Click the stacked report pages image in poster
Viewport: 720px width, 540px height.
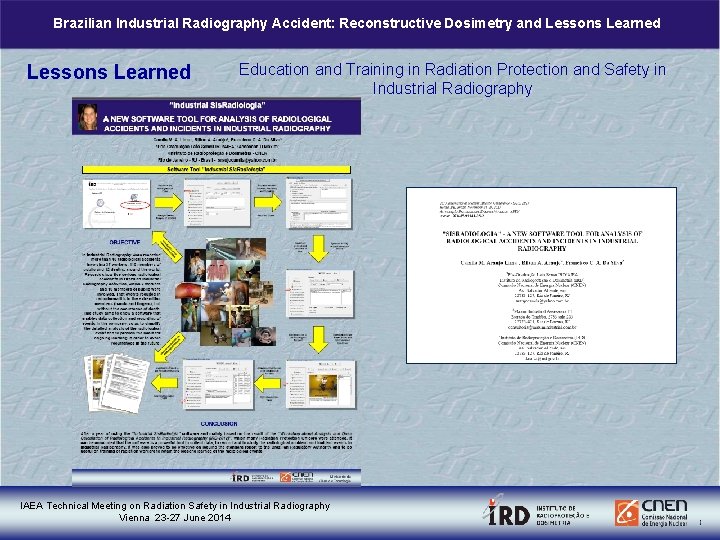click(x=117, y=382)
